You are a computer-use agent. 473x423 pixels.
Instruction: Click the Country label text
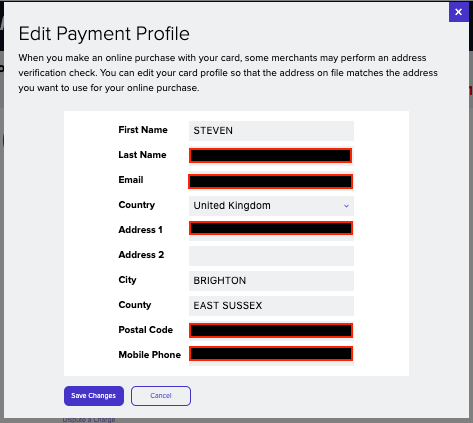[x=137, y=205]
